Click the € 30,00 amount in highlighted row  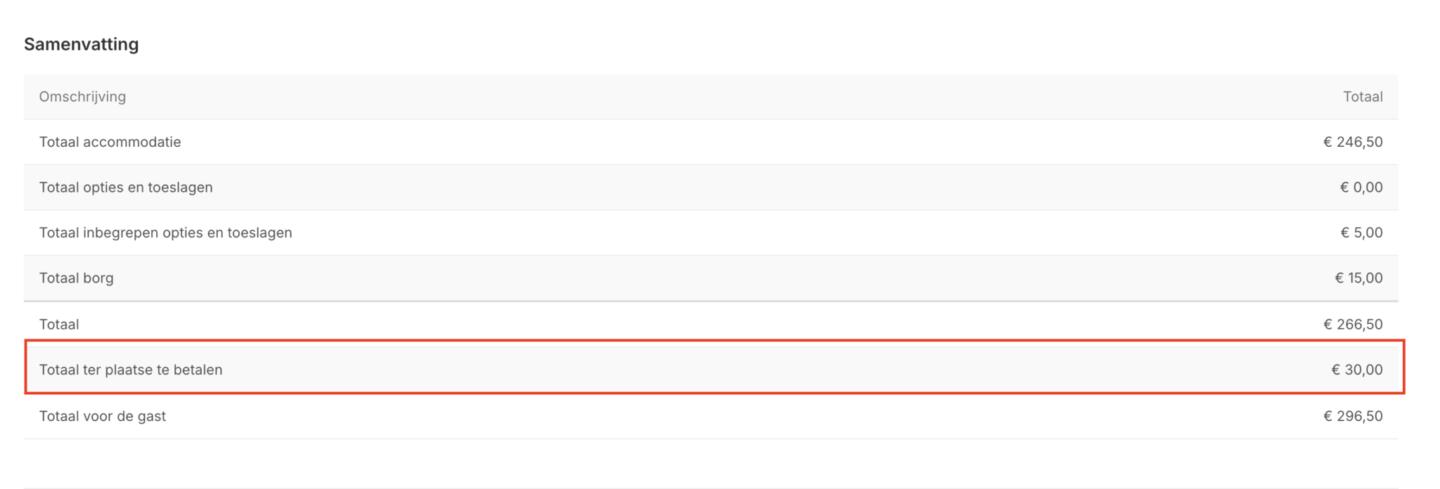click(x=1357, y=370)
